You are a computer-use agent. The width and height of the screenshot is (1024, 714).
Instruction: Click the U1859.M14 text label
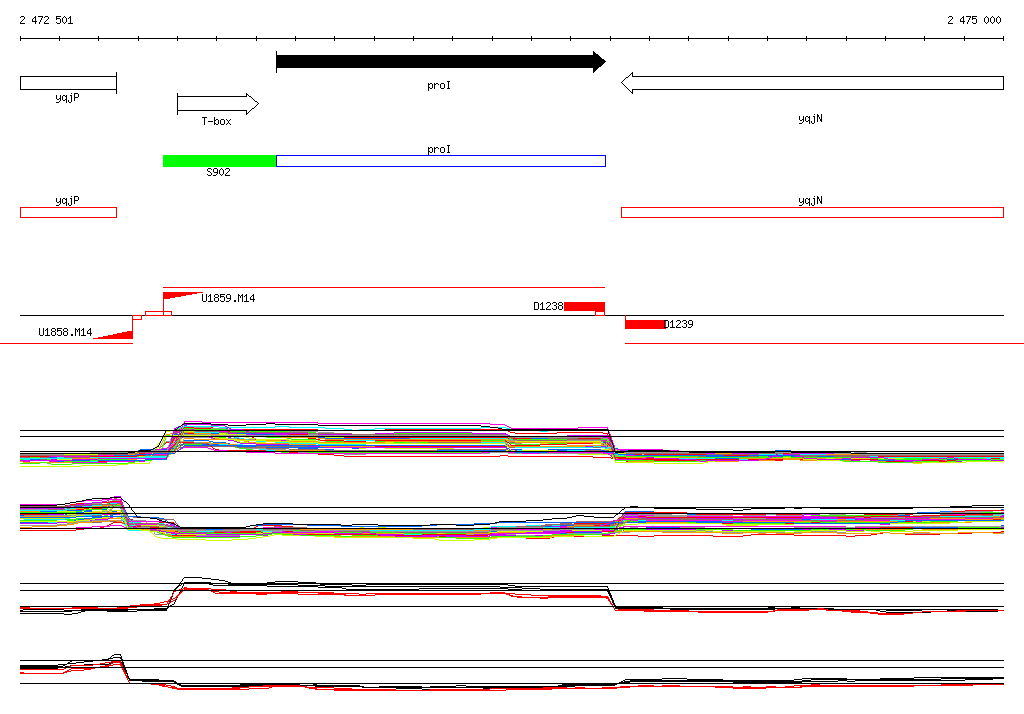(228, 298)
